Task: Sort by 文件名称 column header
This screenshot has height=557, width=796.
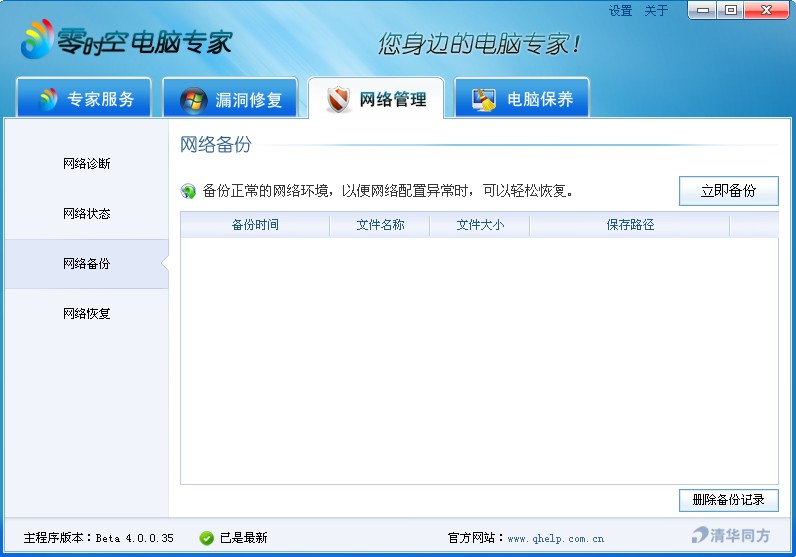Action: [380, 224]
